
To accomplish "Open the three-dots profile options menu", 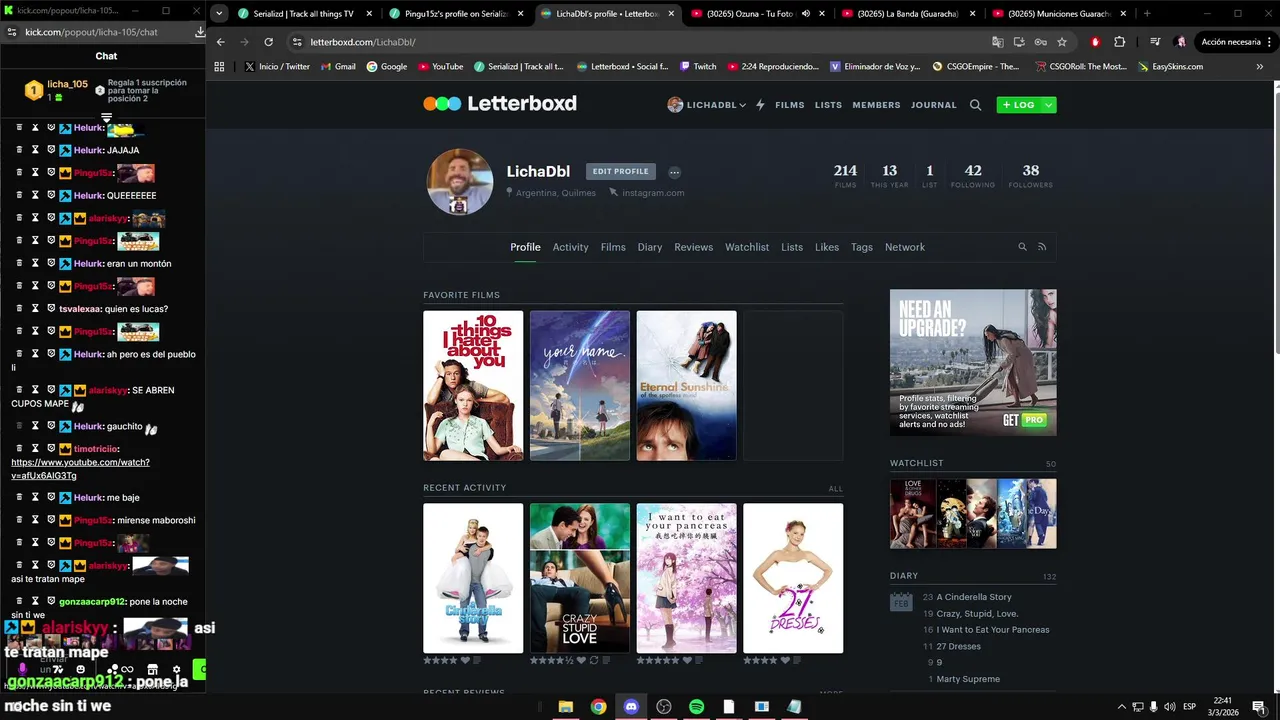I will 674,172.
